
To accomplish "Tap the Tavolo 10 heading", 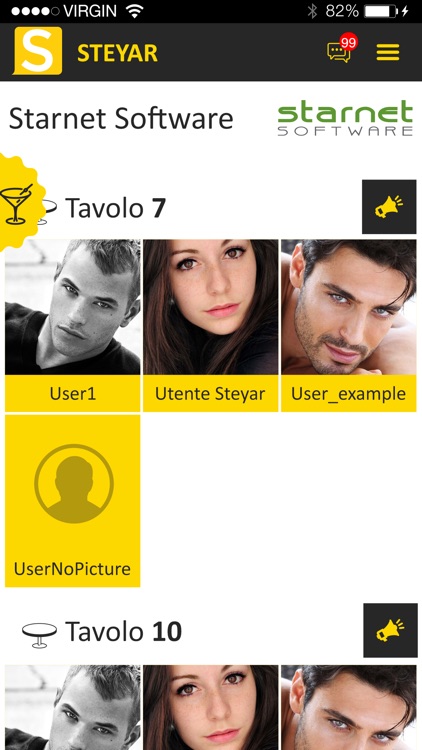I will pos(123,632).
